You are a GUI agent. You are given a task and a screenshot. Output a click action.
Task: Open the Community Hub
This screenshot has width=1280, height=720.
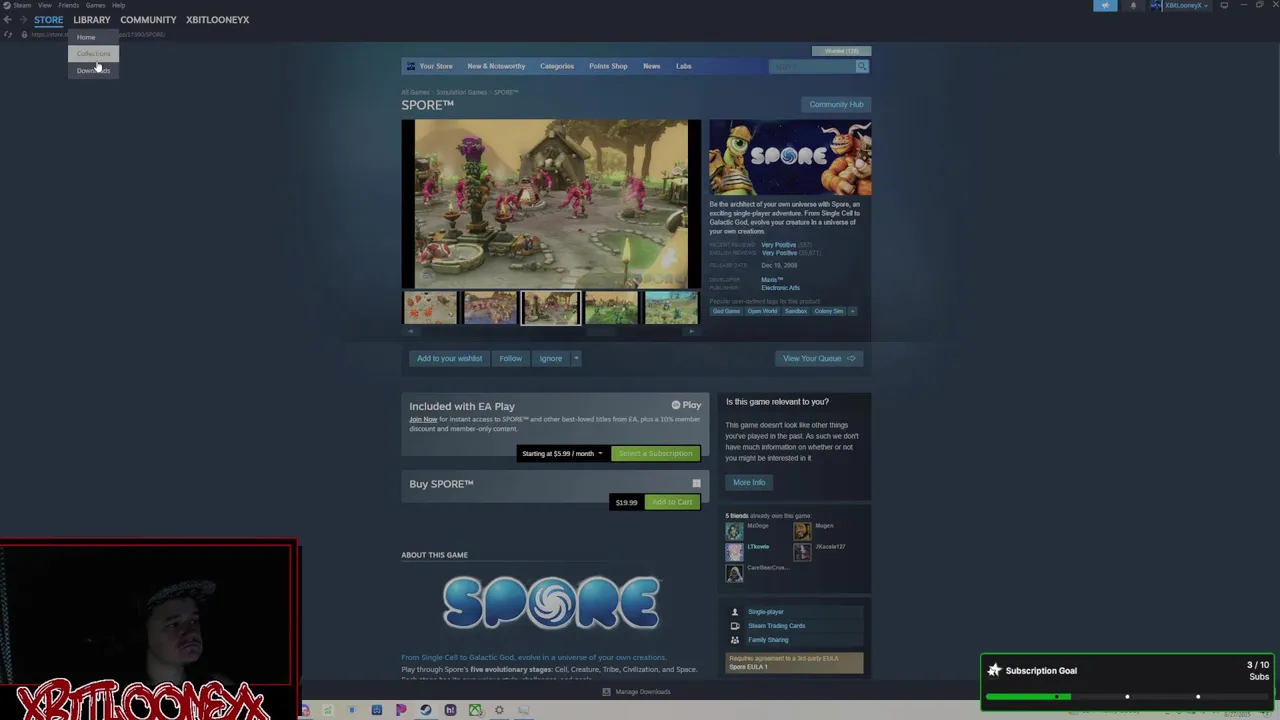[x=836, y=104]
